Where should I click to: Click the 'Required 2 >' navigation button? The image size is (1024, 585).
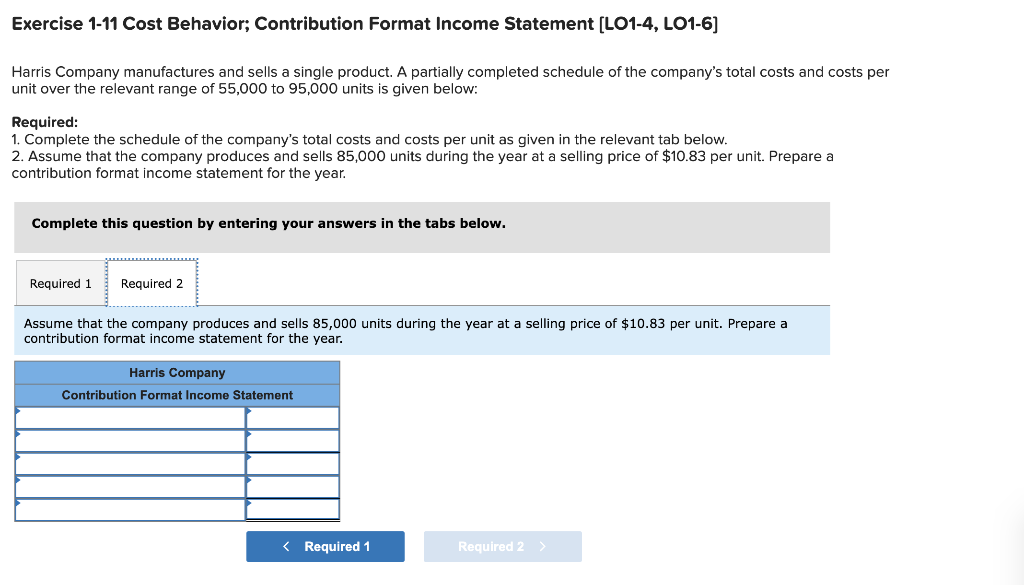point(503,546)
